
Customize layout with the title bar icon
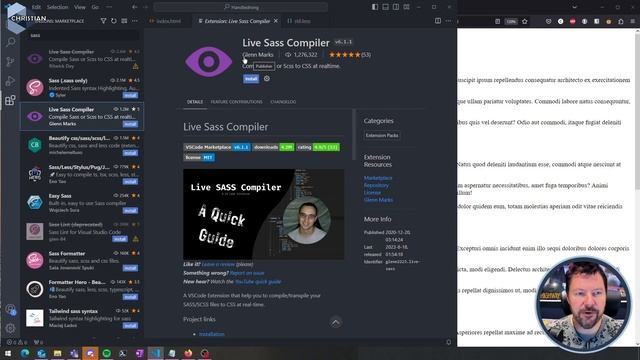point(407,7)
